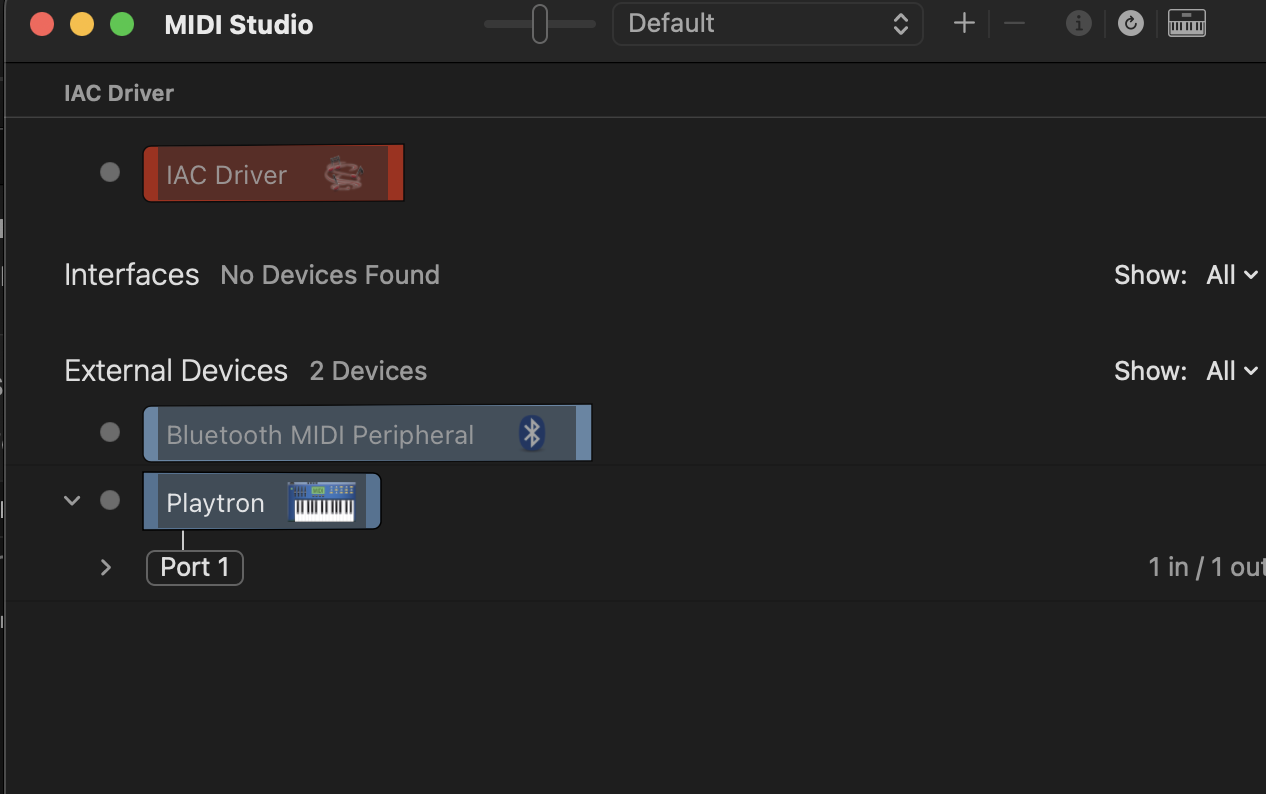Click the Interfaces heading
The image size is (1266, 794).
(132, 275)
